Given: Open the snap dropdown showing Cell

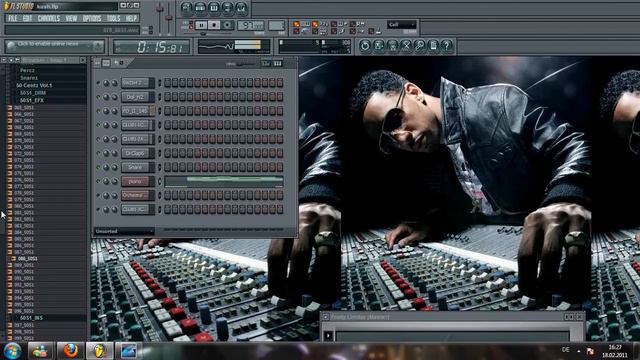Looking at the screenshot, I should click(402, 24).
